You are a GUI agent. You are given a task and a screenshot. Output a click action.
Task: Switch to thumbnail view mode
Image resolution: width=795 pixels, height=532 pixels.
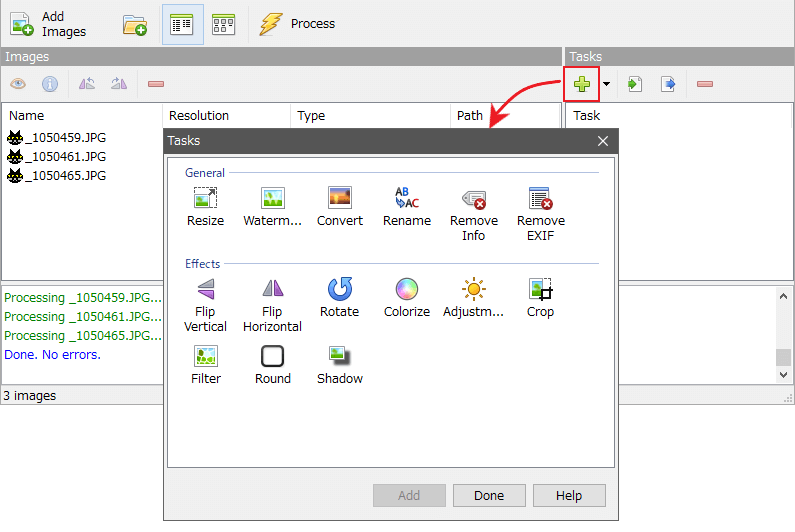click(x=223, y=24)
